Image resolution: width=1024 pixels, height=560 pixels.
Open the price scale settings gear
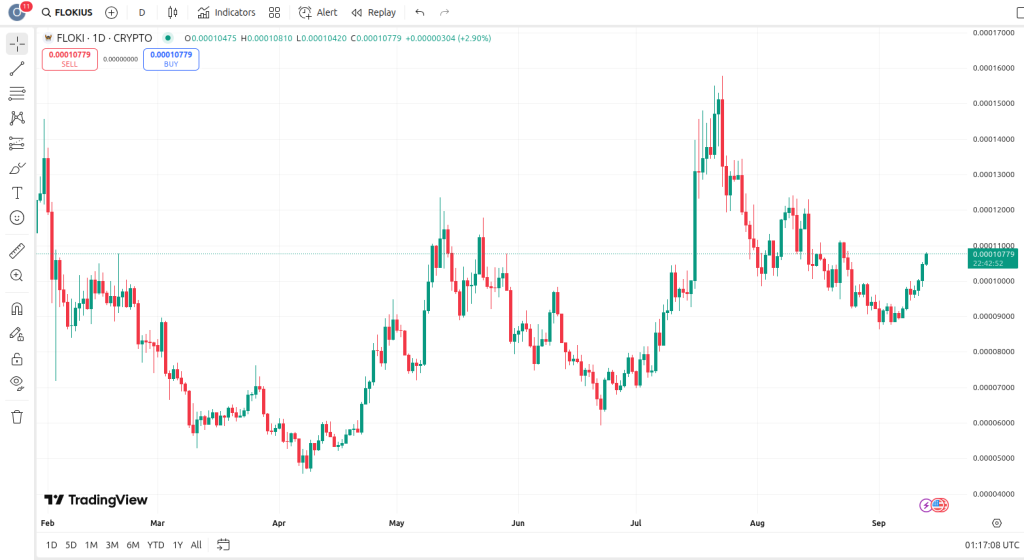(997, 523)
